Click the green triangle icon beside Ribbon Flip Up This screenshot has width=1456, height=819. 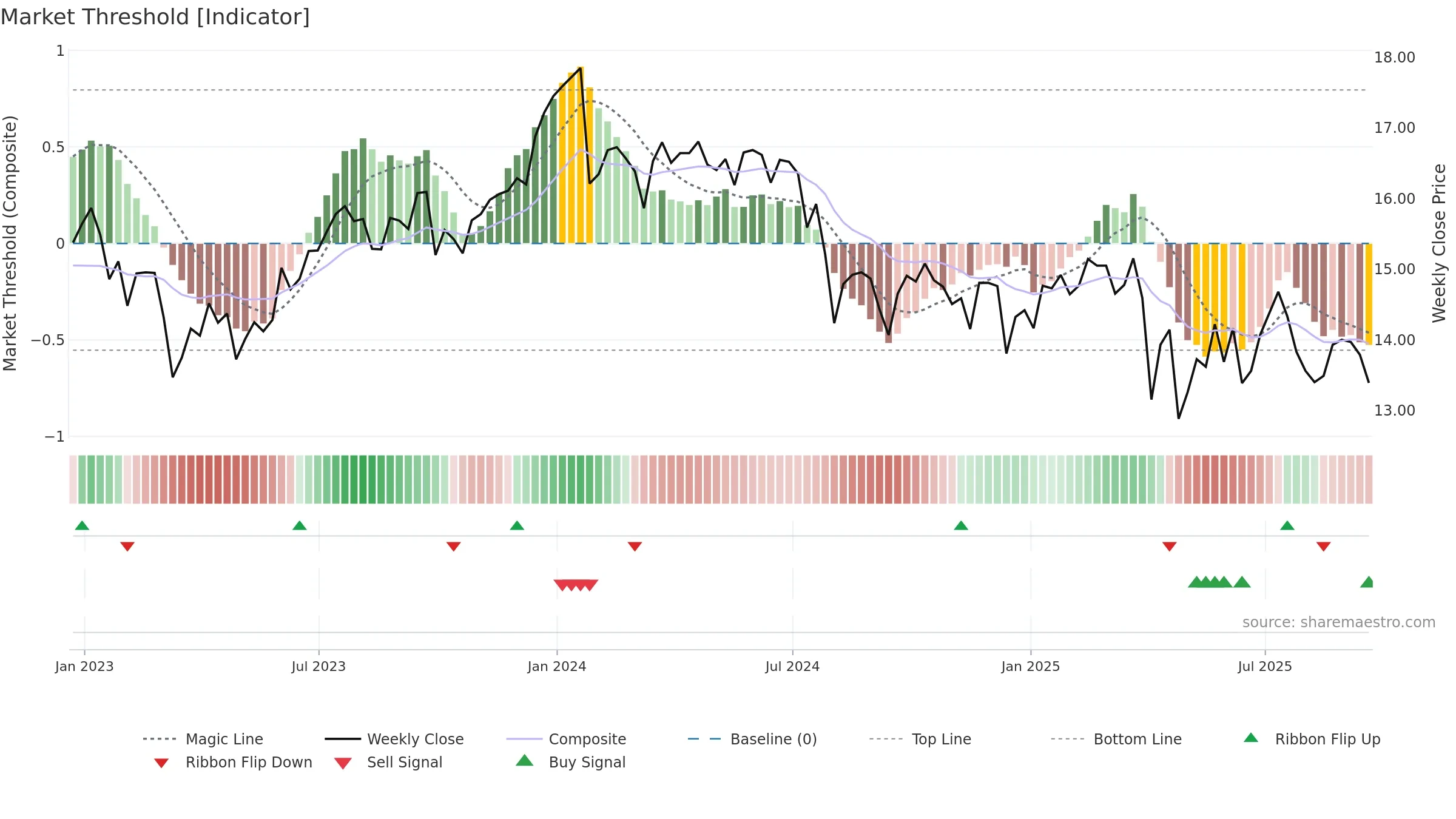click(1251, 738)
